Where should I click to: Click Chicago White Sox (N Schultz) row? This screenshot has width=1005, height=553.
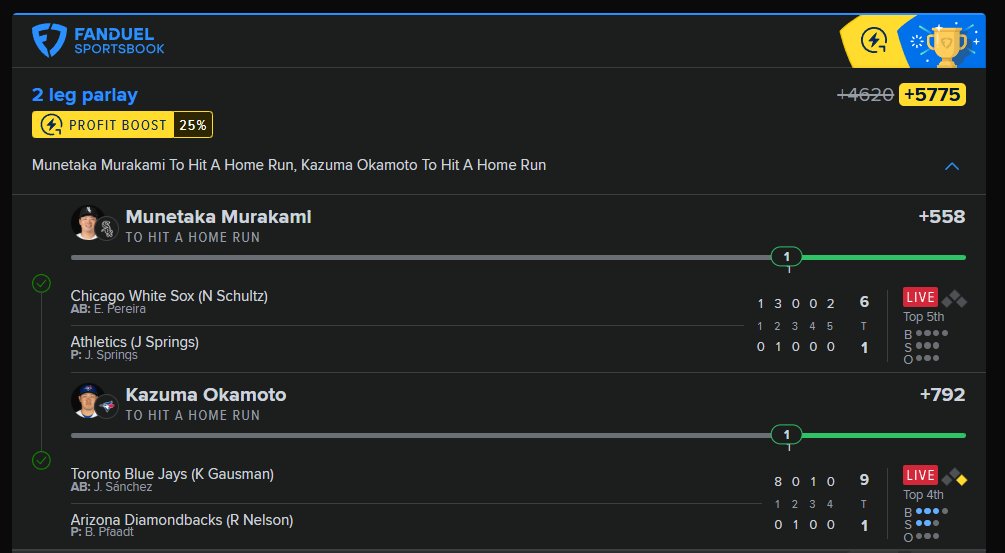(x=169, y=296)
